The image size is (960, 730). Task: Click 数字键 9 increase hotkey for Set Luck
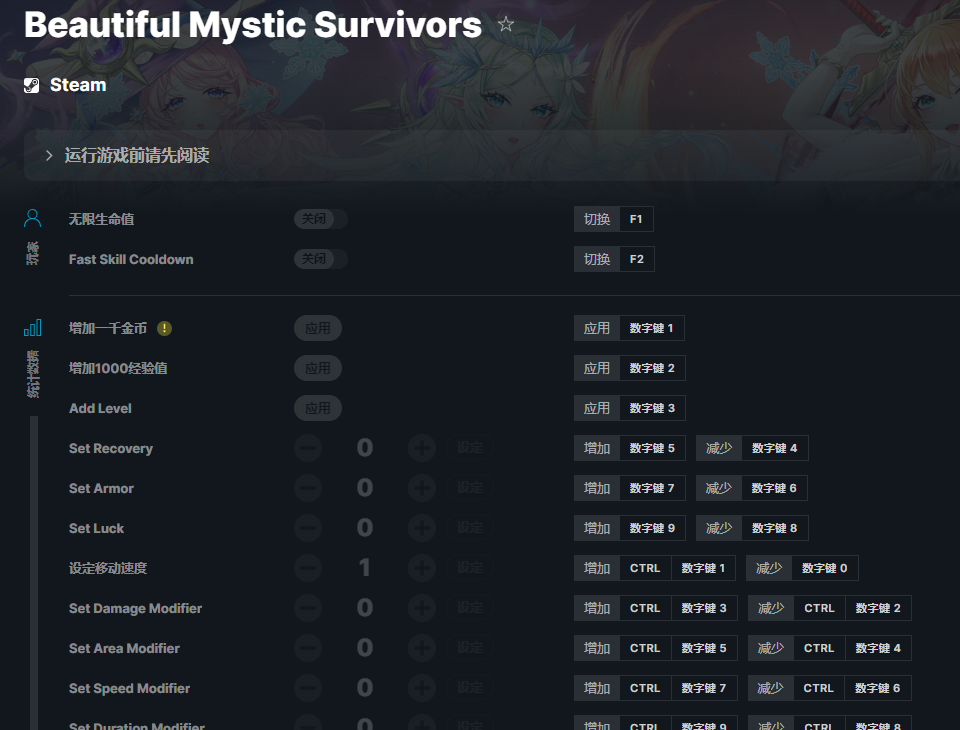652,528
